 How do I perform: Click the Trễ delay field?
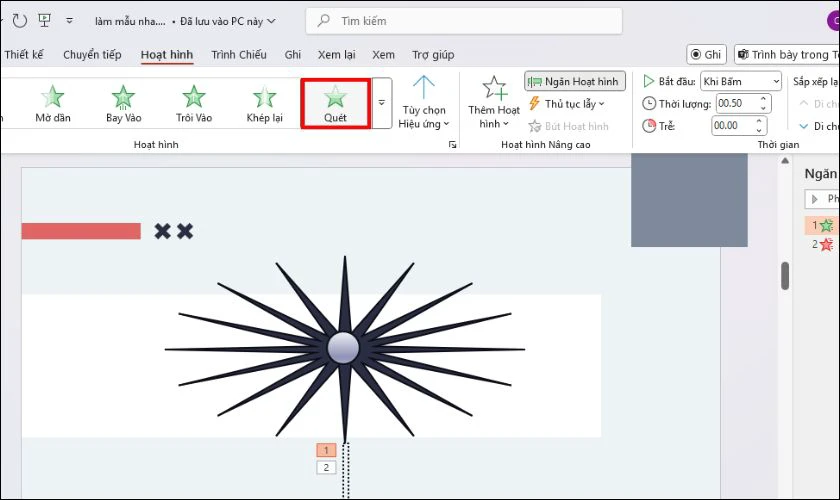732,126
